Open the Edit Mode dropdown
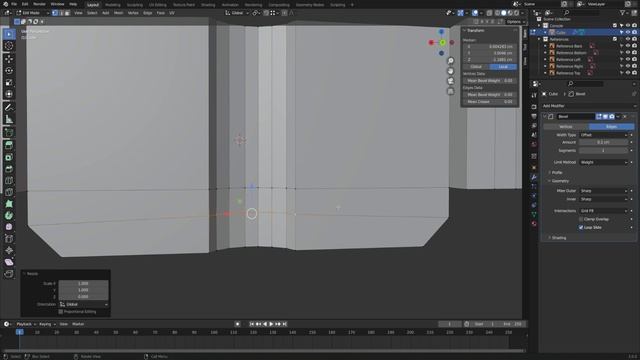Viewport: 640px width, 360px height. [x=32, y=13]
